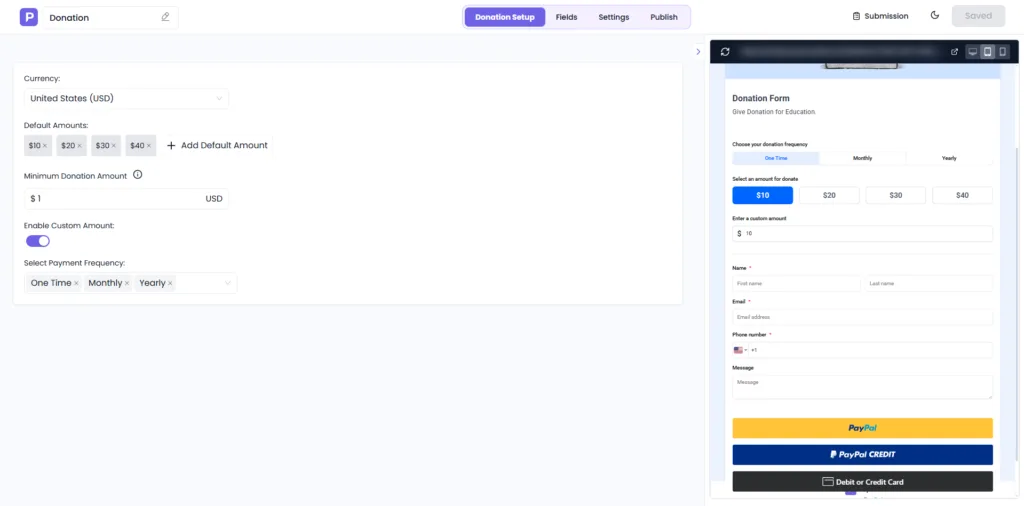Select One Time frequency in preview
Viewport: 1024px width, 506px height.
(776, 158)
